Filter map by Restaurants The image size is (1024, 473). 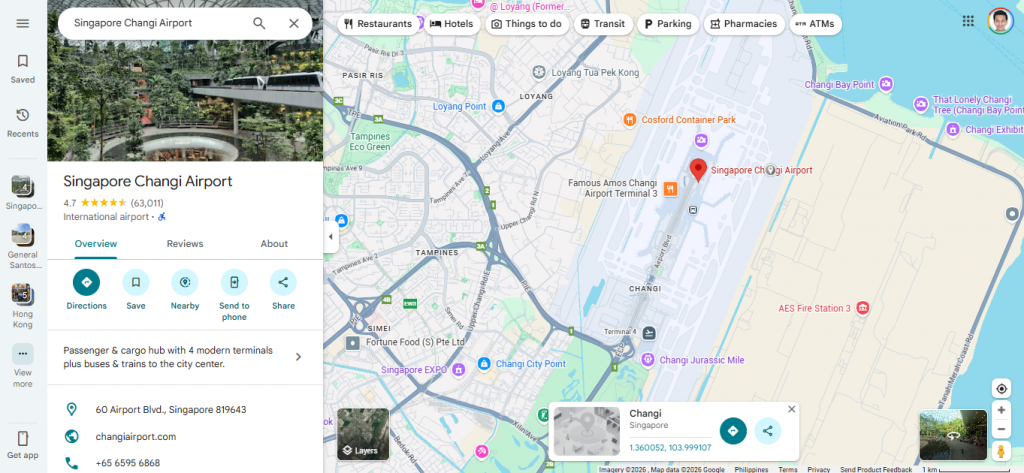click(377, 24)
